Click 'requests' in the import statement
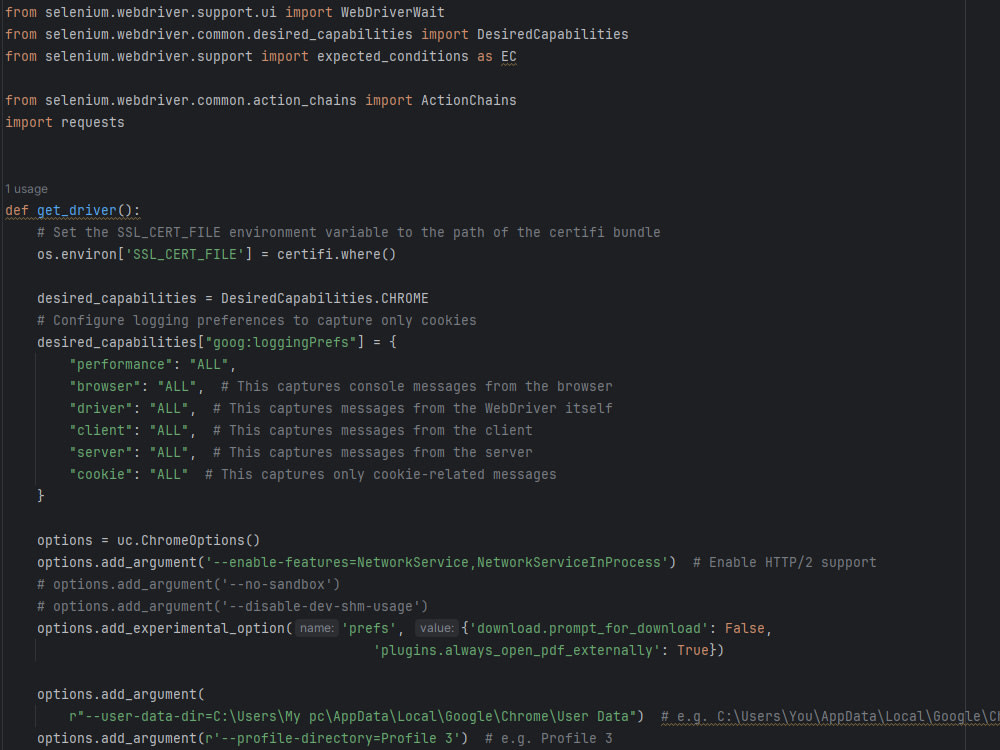The width and height of the screenshot is (1000, 750). tap(92, 122)
